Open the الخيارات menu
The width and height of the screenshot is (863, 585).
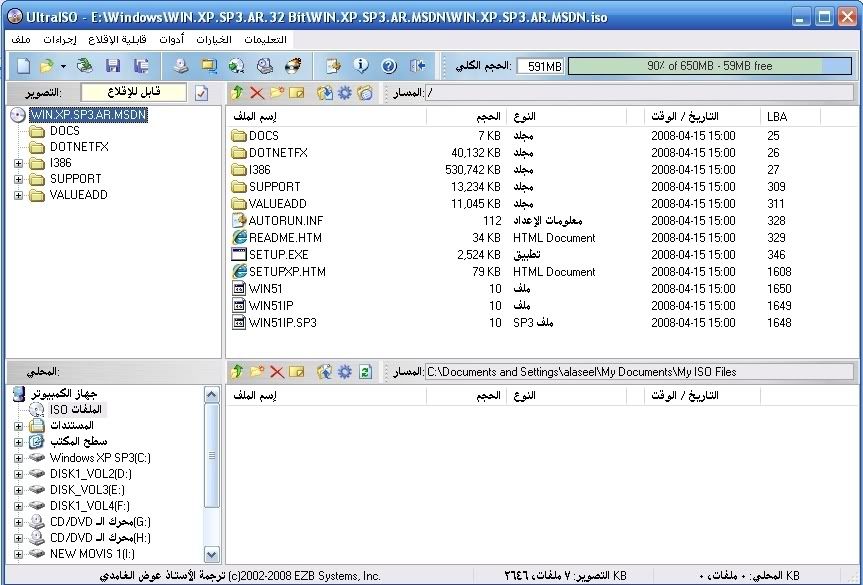[214, 40]
